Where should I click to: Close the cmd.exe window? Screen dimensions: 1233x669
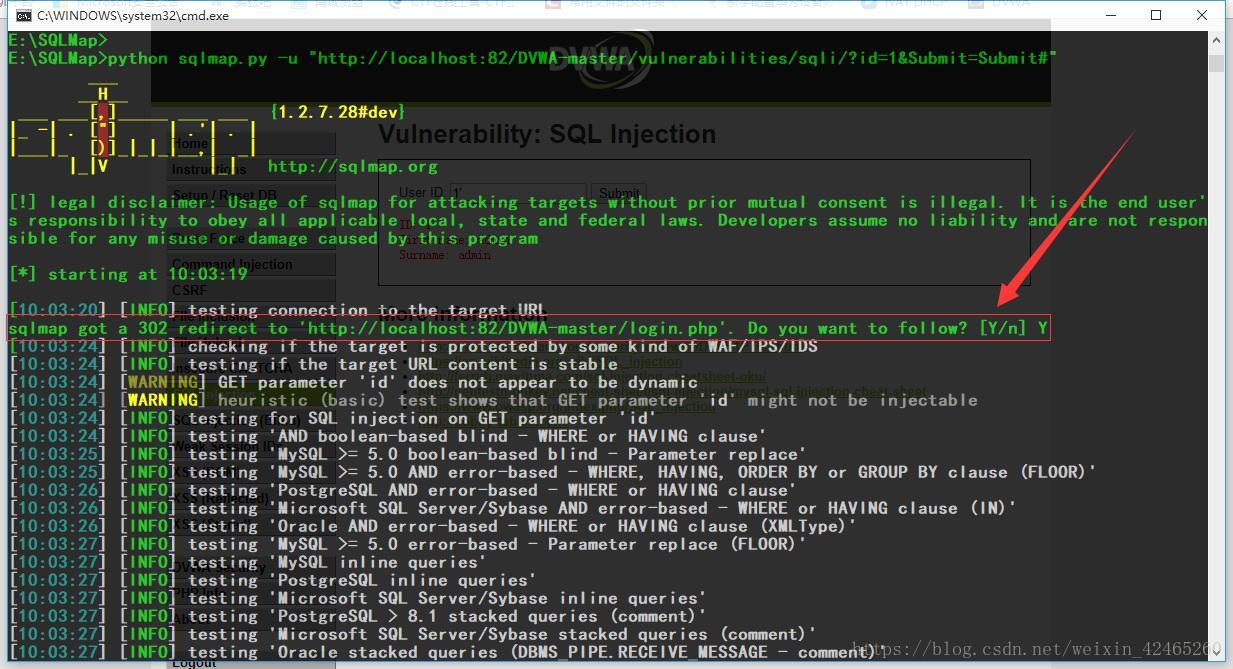point(1201,15)
